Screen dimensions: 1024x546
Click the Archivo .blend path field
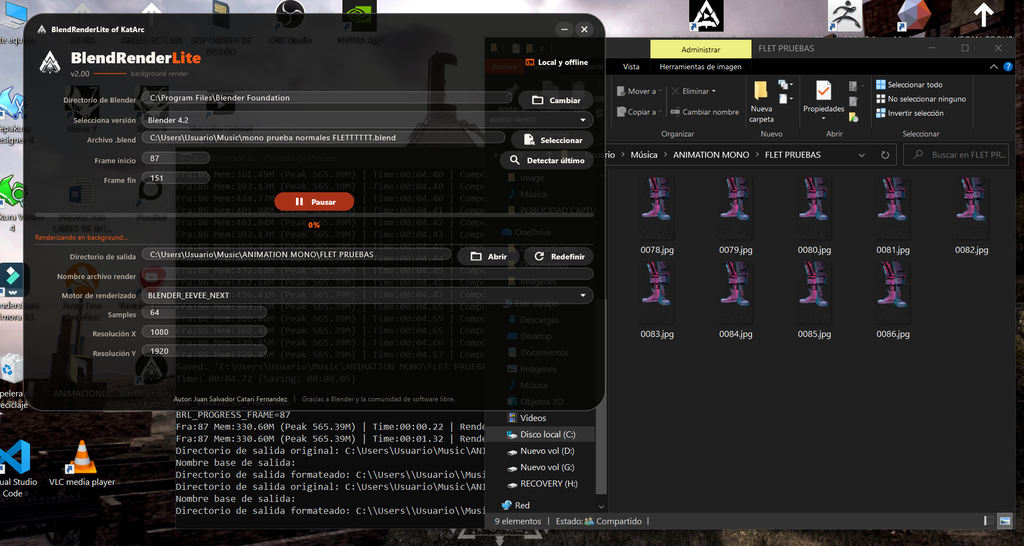(x=323, y=138)
